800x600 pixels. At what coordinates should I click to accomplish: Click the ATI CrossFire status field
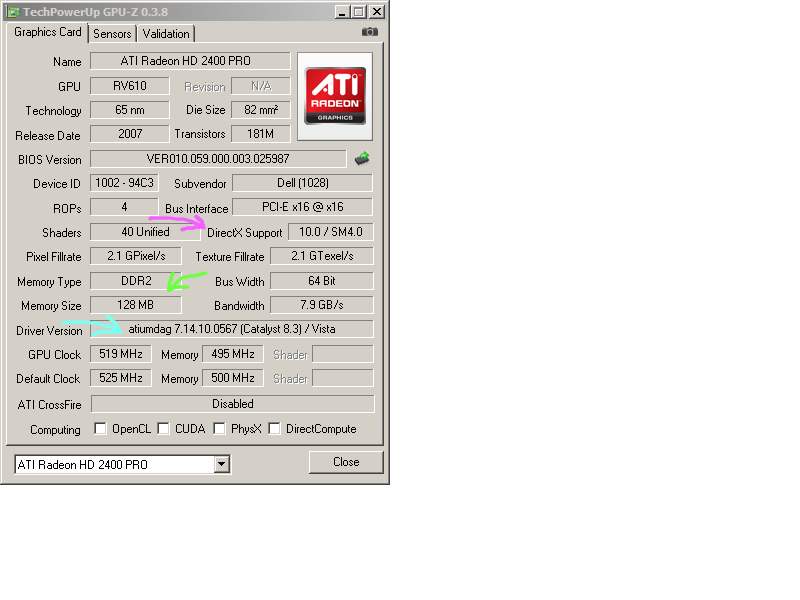click(x=232, y=404)
